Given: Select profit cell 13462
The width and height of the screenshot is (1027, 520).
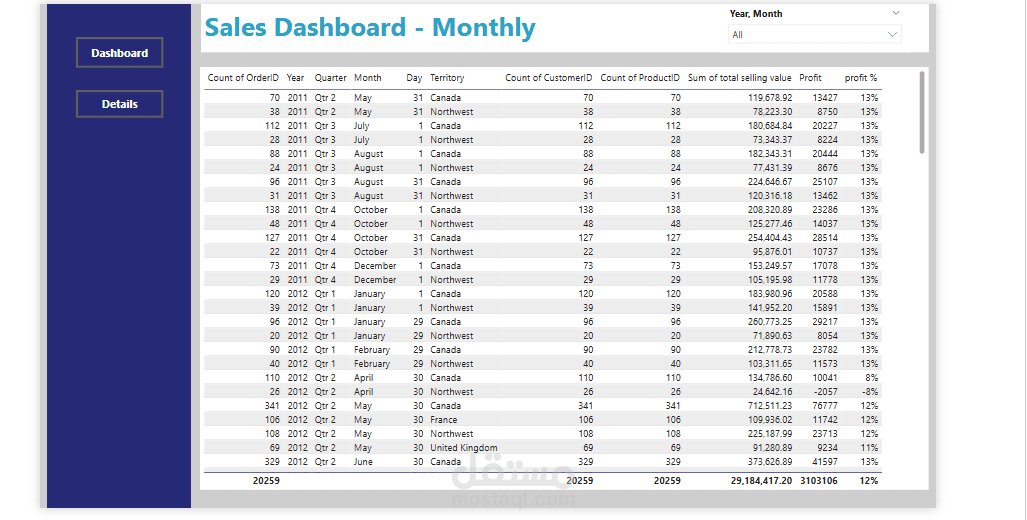Looking at the screenshot, I should click(825, 196).
